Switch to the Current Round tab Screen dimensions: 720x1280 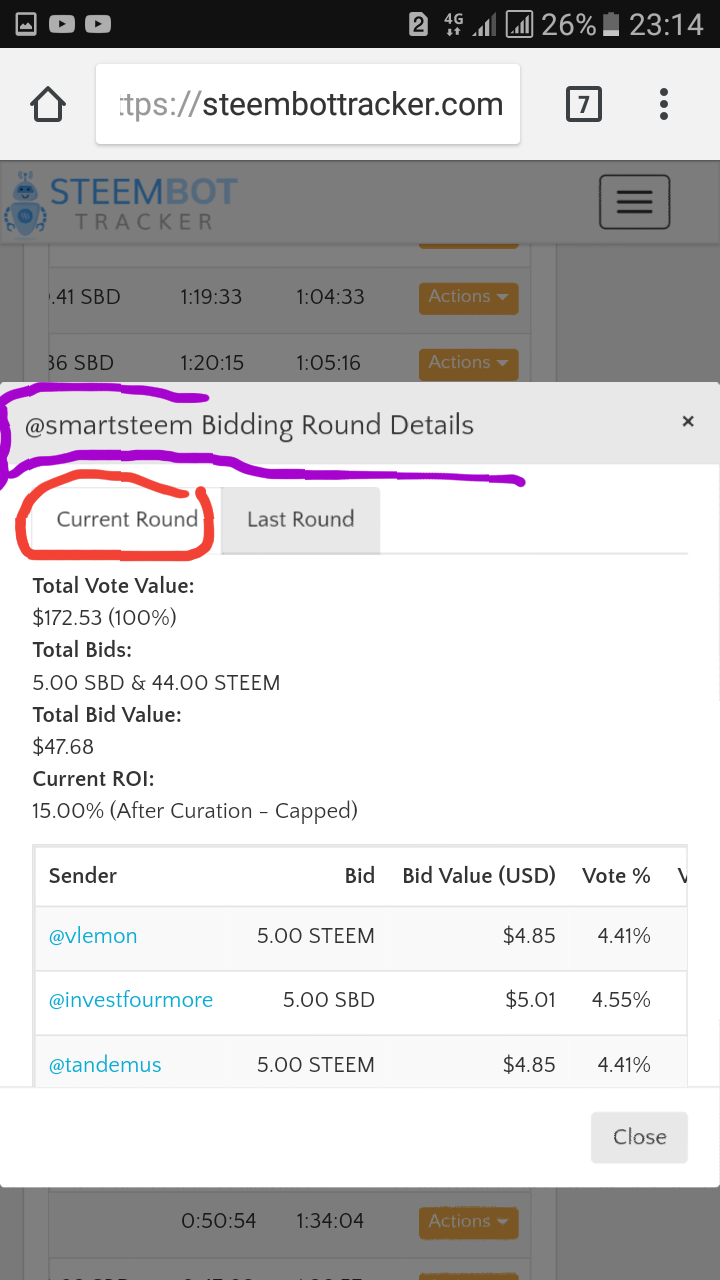point(127,520)
